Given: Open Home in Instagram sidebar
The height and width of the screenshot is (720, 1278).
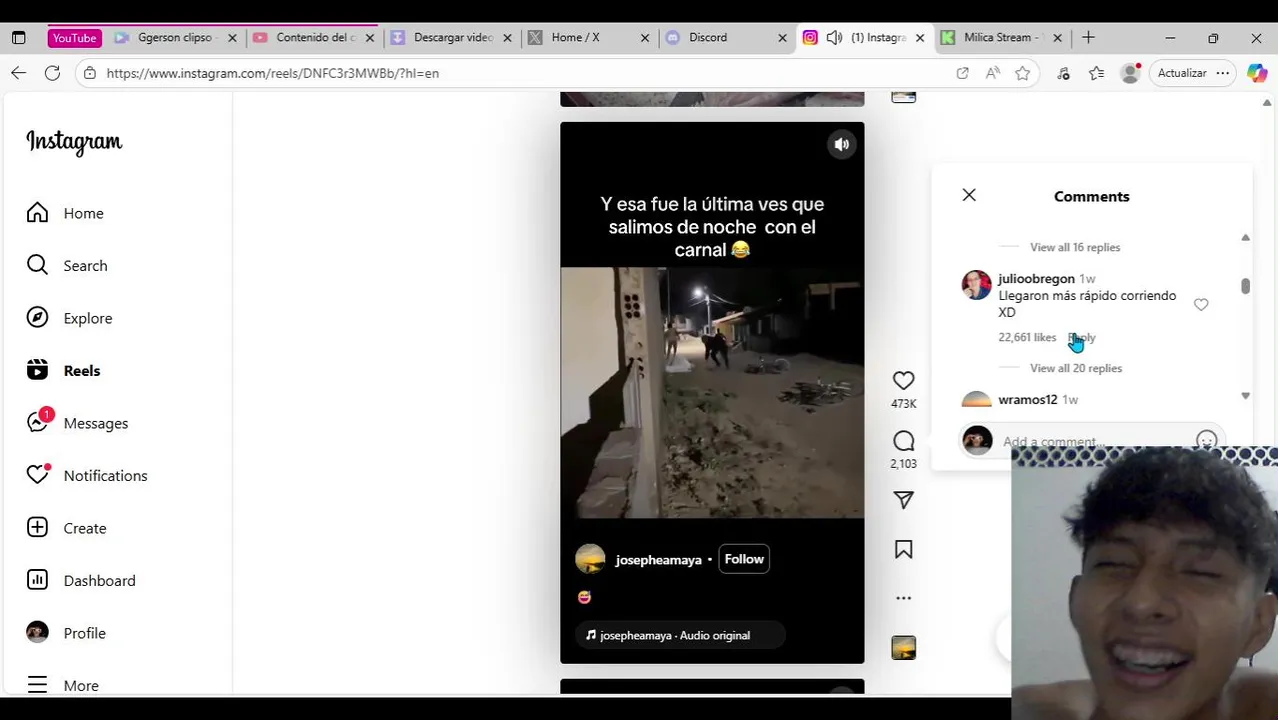Looking at the screenshot, I should 65,213.
